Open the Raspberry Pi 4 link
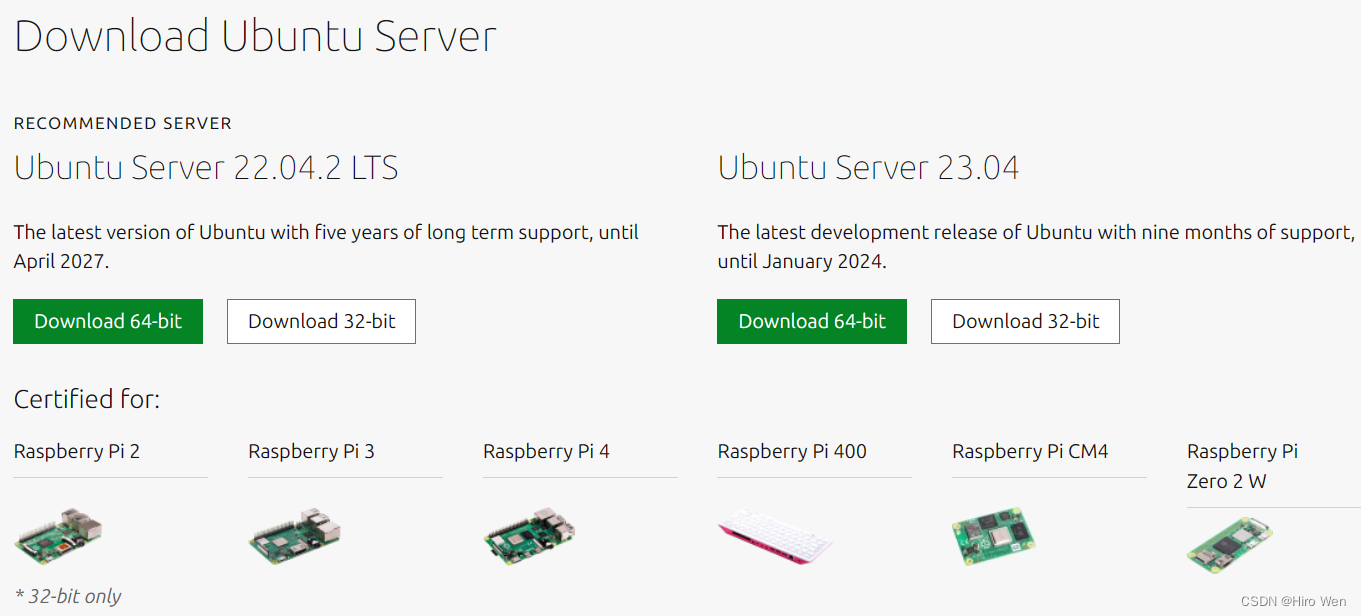This screenshot has width=1361, height=616. (546, 451)
